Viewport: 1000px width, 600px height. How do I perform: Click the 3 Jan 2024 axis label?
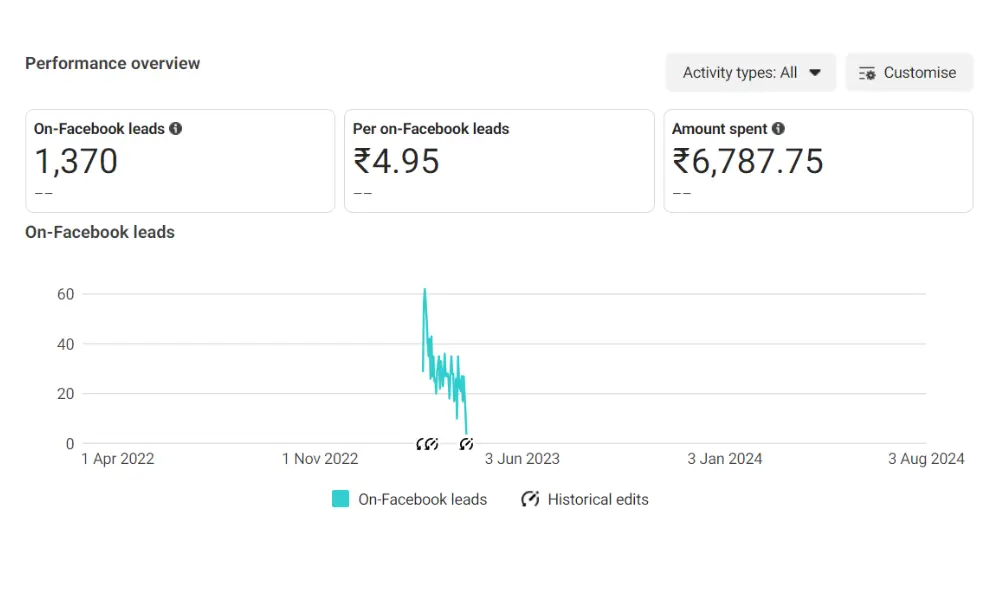(x=724, y=459)
